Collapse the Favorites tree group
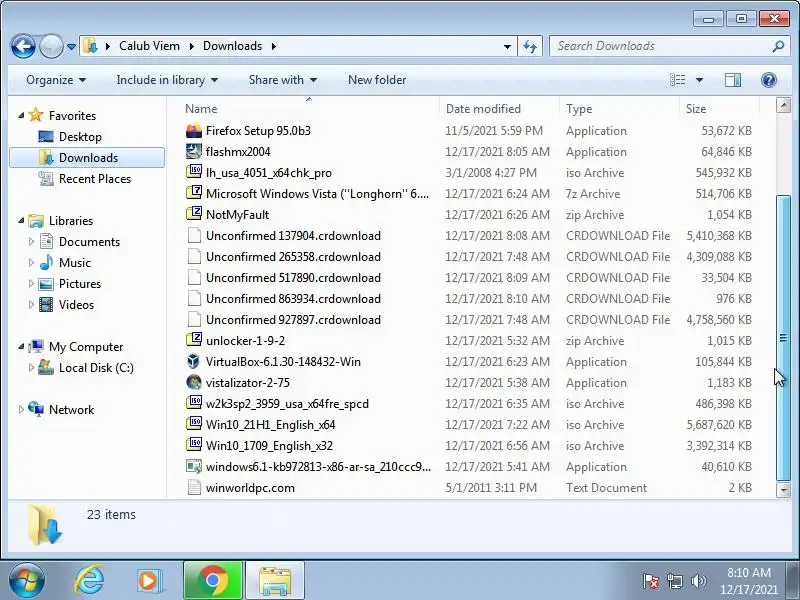 pyautogui.click(x=21, y=116)
